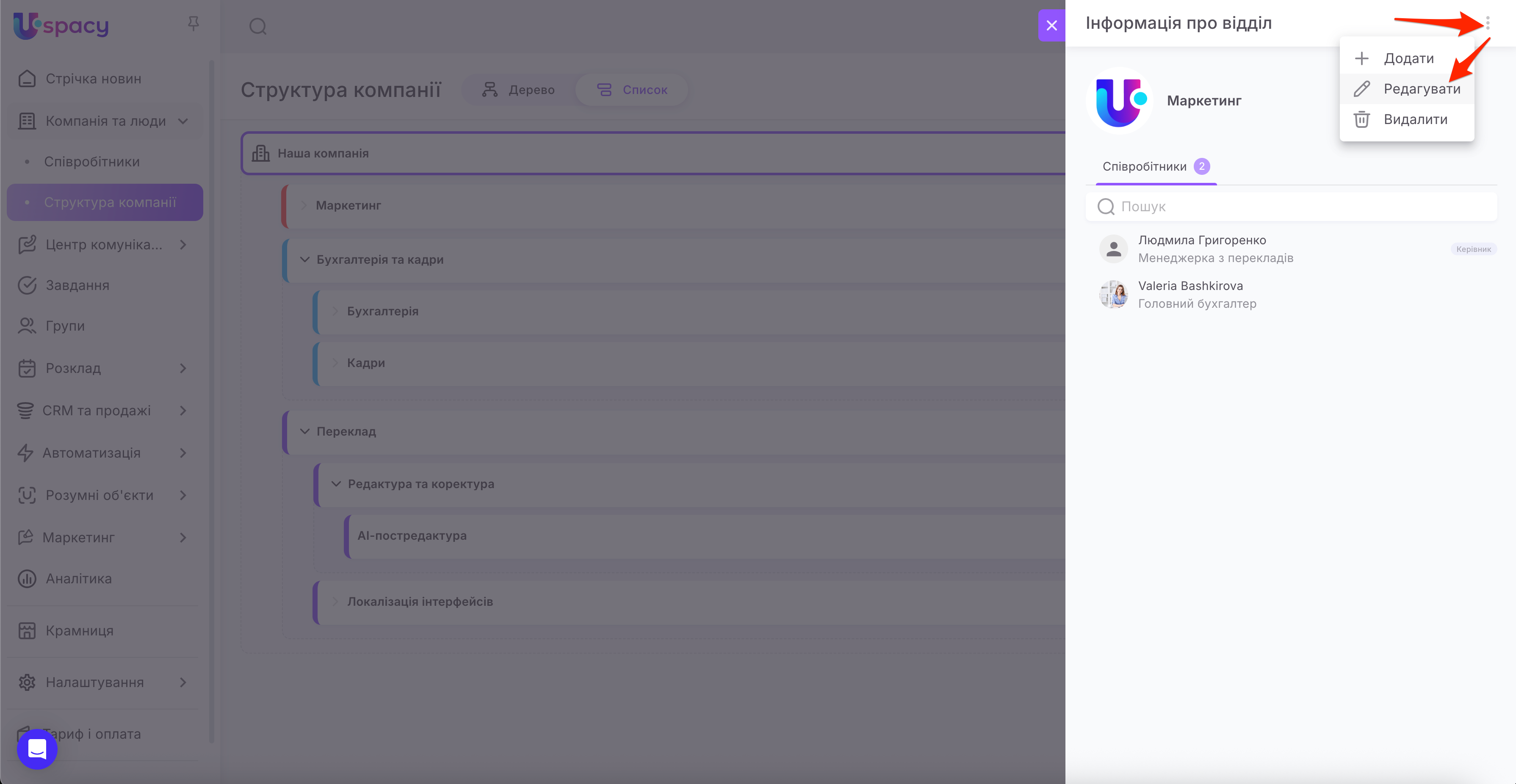Pin the sidebar with the pin icon

click(x=193, y=24)
